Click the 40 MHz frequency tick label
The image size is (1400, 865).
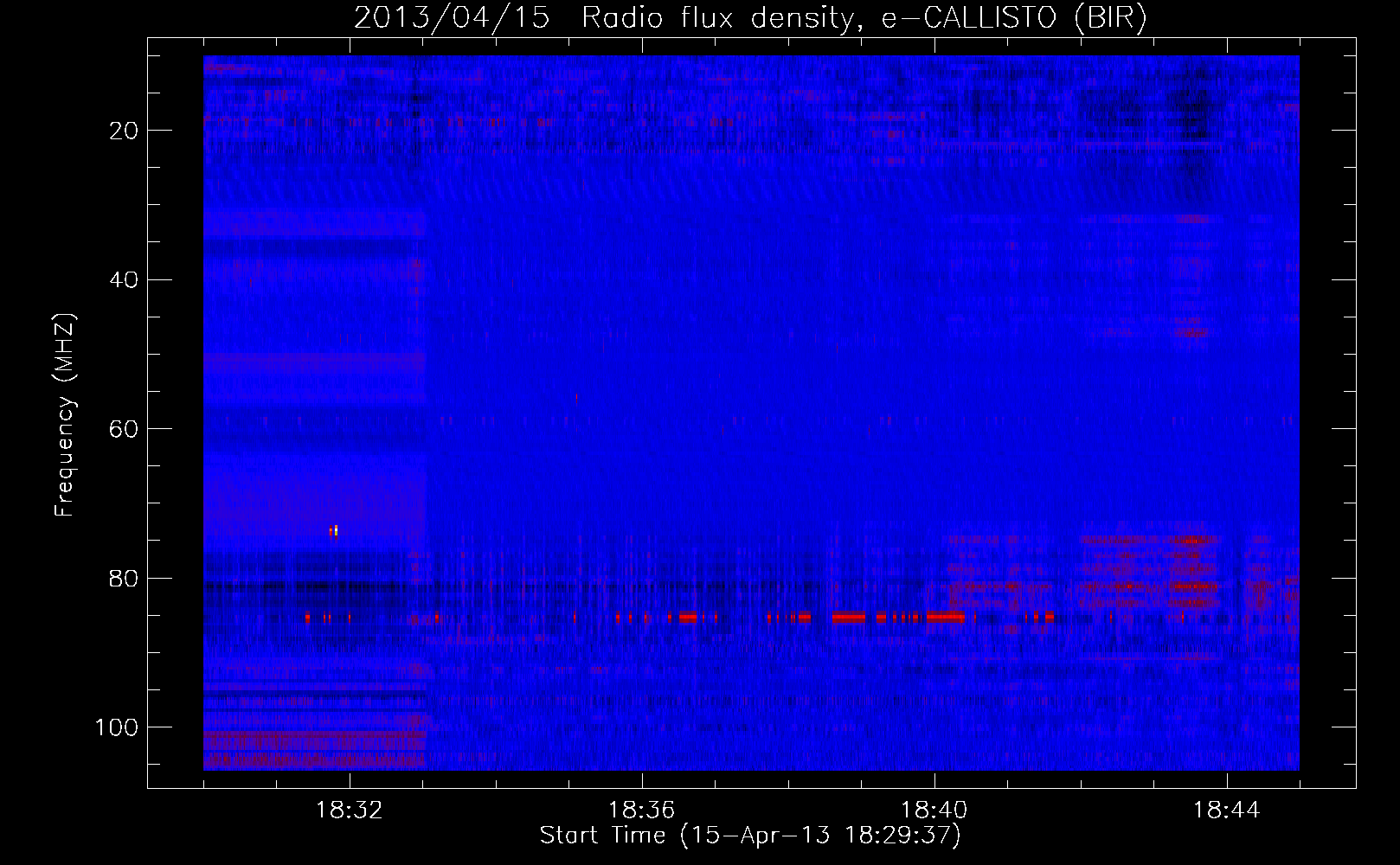(x=125, y=280)
